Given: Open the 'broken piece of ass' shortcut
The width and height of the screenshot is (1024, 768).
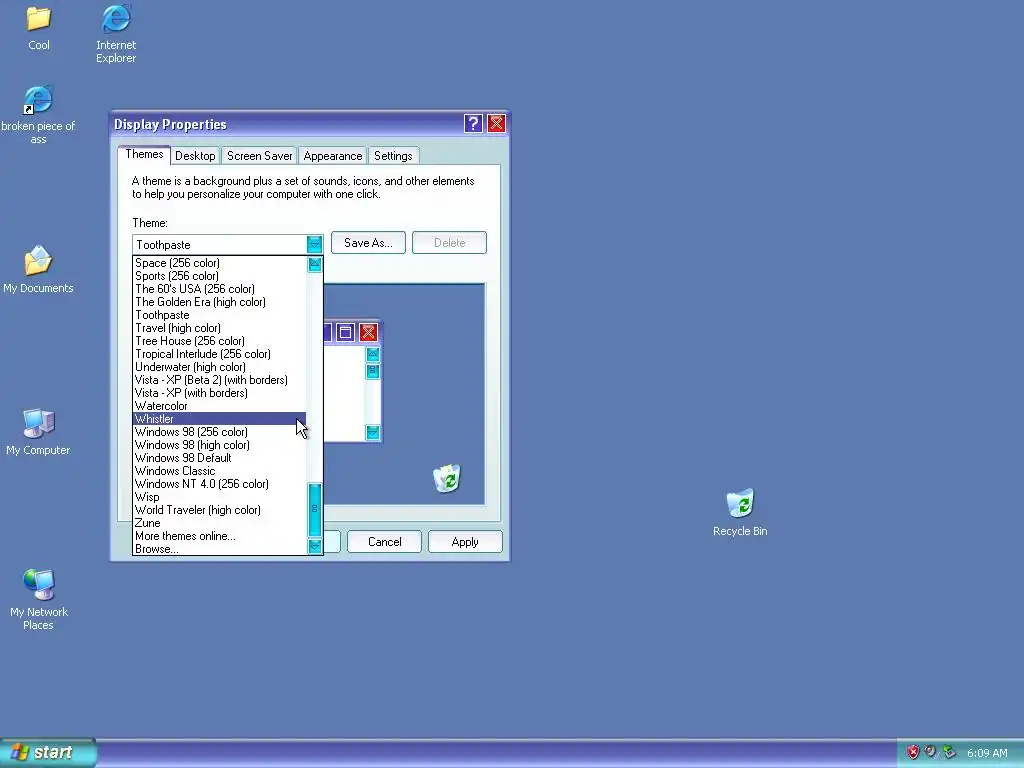Looking at the screenshot, I should (38, 114).
